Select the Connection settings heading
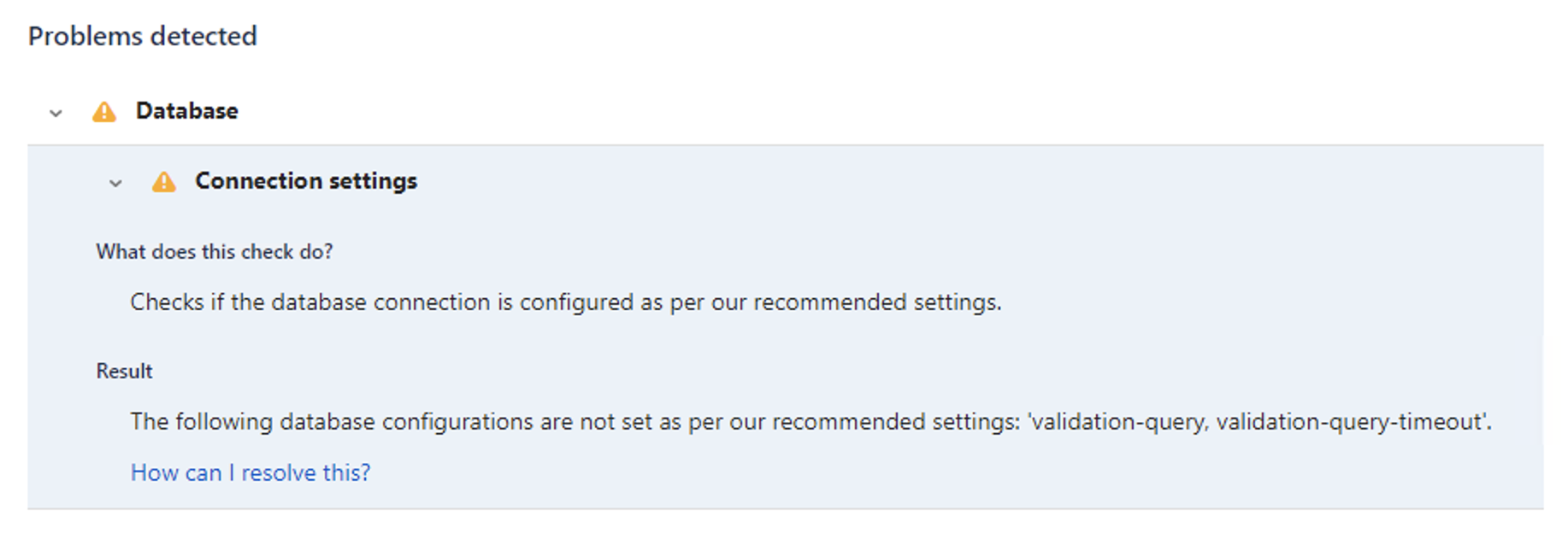Viewport: 1568px width, 533px height. point(306,181)
